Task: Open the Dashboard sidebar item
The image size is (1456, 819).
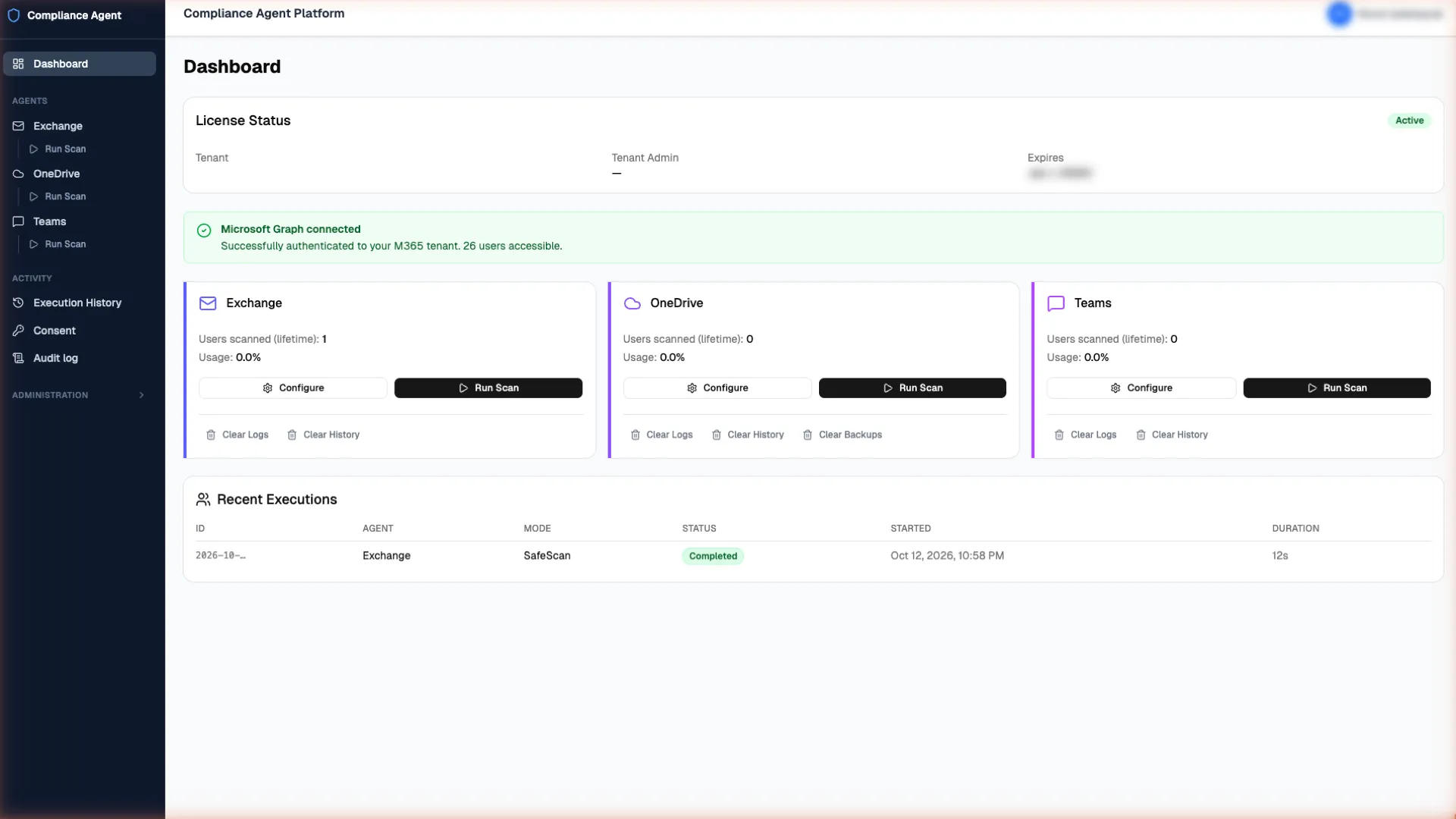Action: (x=80, y=64)
